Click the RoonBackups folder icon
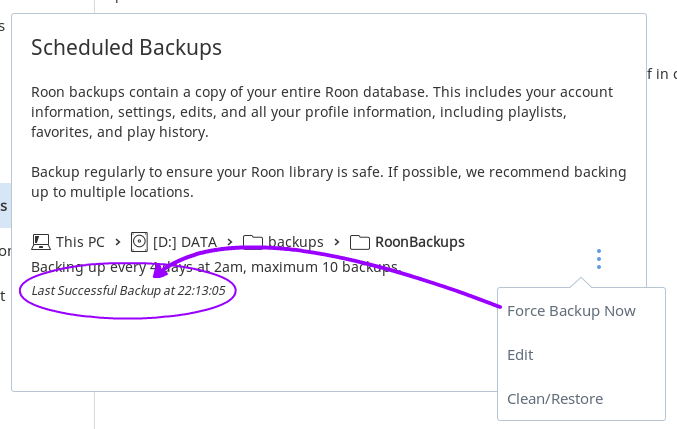This screenshot has width=677, height=429. [359, 242]
